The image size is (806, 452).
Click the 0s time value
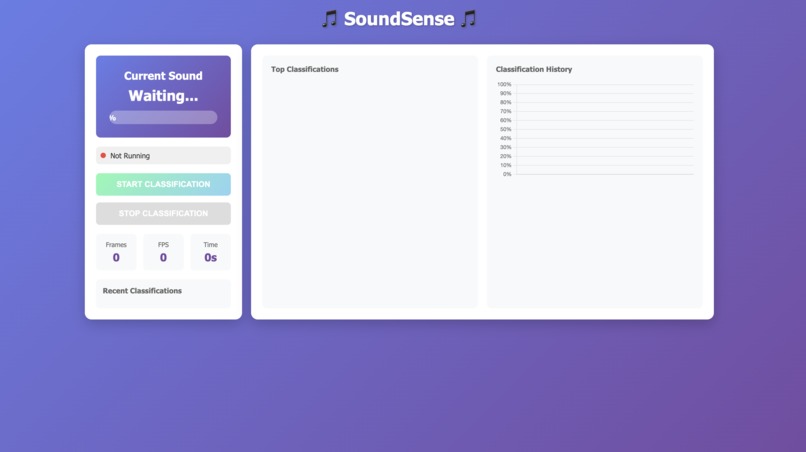tap(210, 258)
